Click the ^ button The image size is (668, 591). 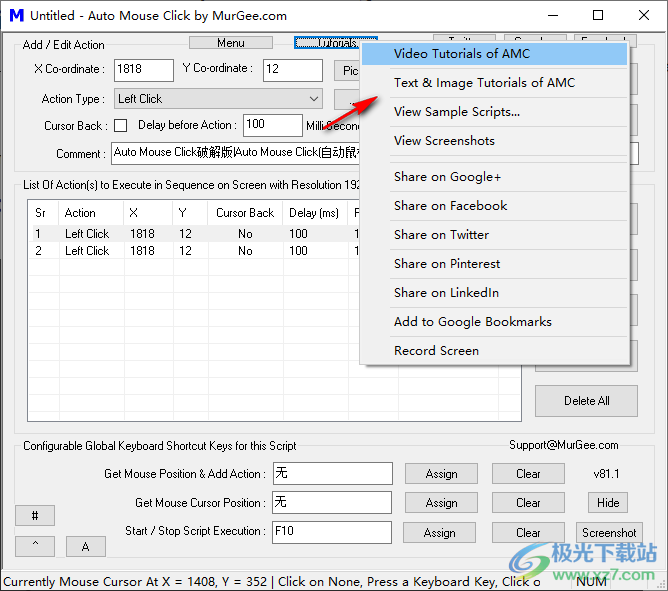[35, 546]
